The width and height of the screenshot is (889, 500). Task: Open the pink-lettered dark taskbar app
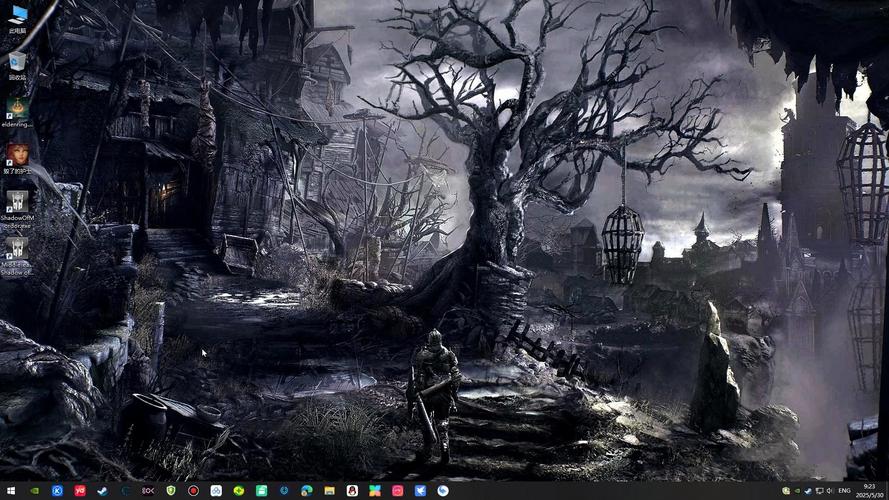tap(148, 490)
